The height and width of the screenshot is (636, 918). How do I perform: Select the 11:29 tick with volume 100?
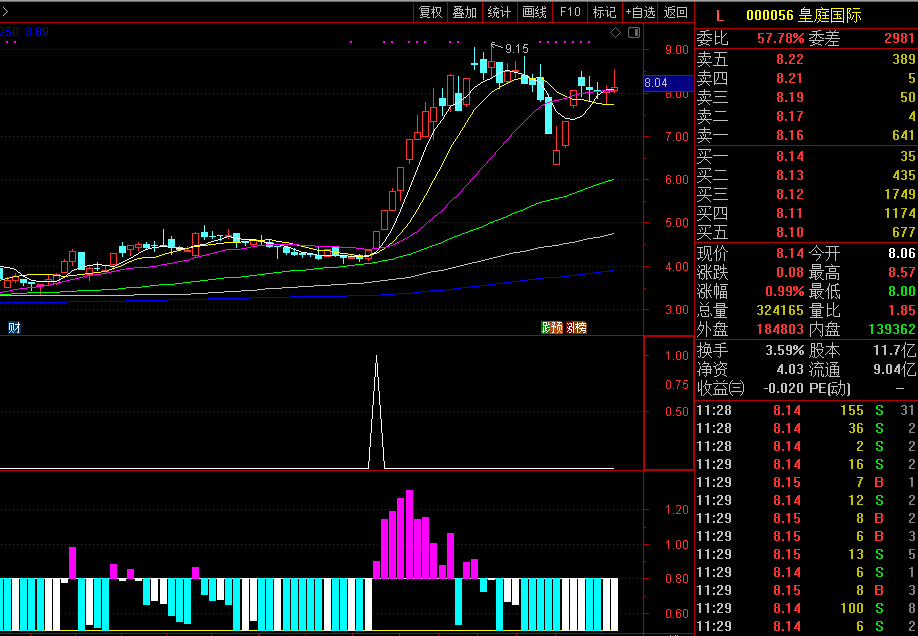806,608
